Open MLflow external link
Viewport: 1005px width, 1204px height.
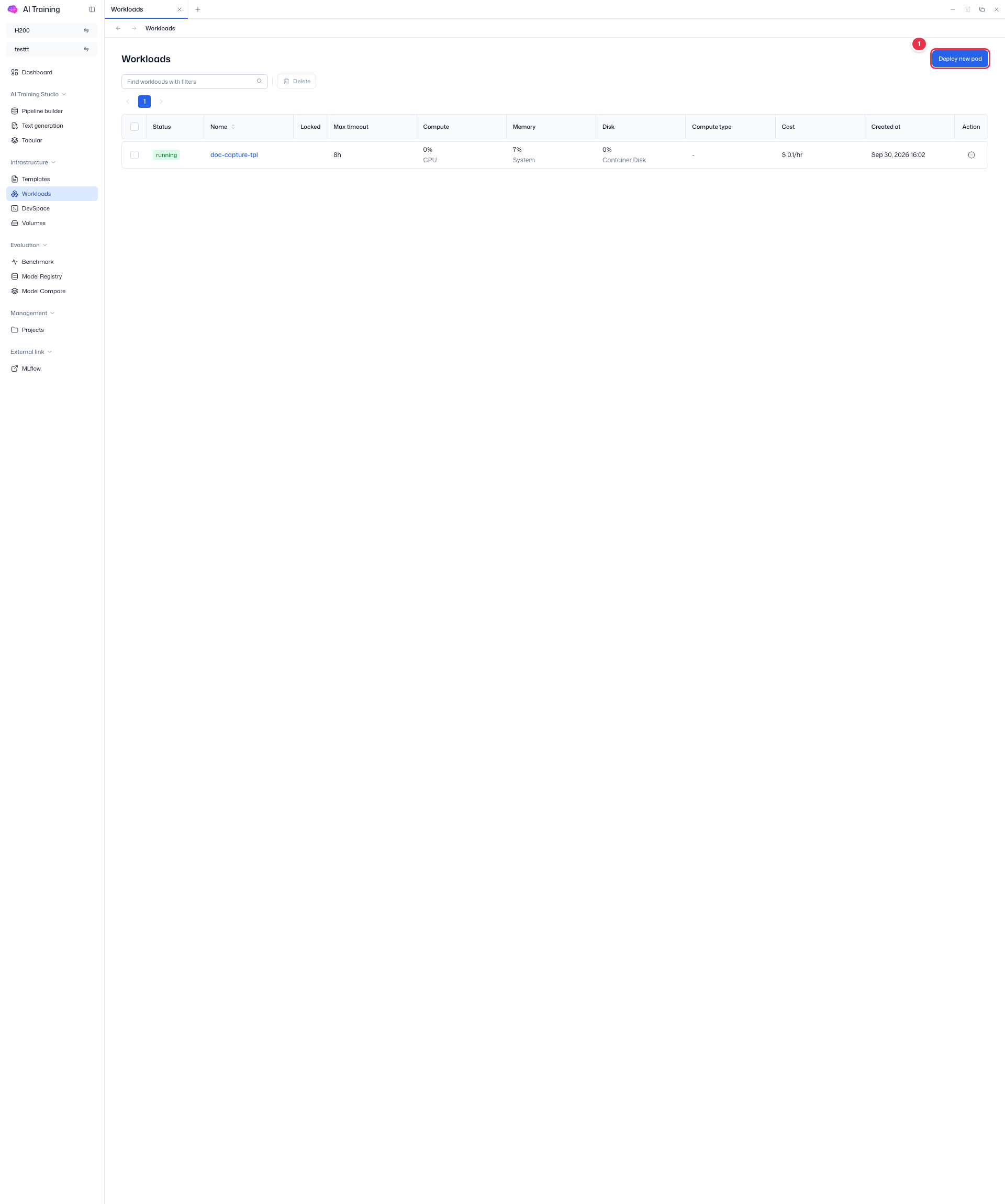[x=52, y=369]
